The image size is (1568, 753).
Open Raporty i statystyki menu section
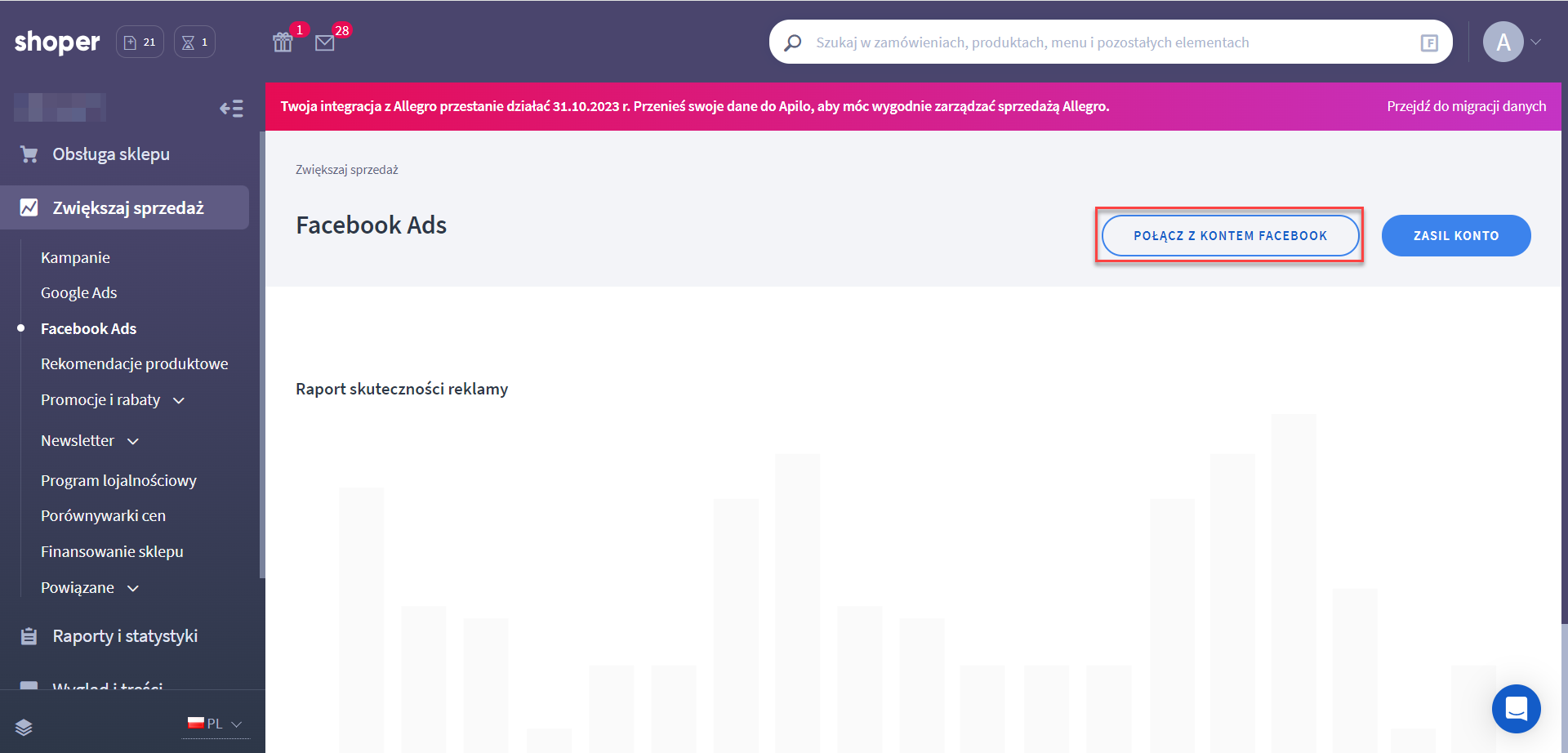[125, 636]
